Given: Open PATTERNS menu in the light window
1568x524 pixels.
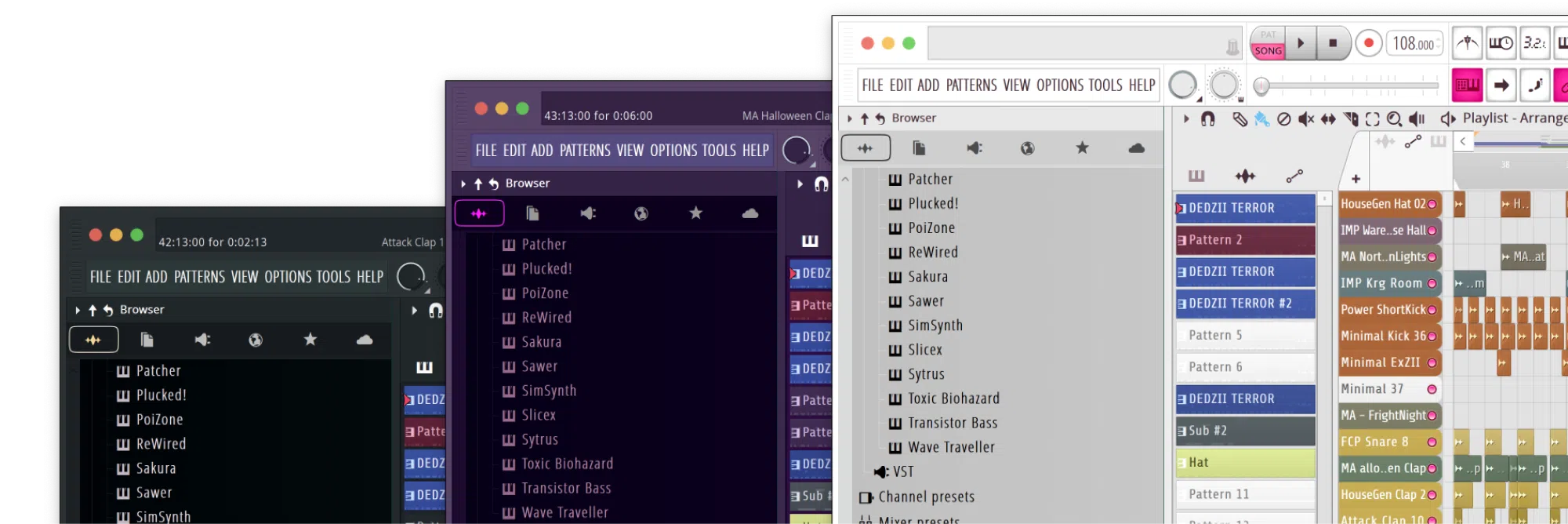Looking at the screenshot, I should (x=971, y=86).
